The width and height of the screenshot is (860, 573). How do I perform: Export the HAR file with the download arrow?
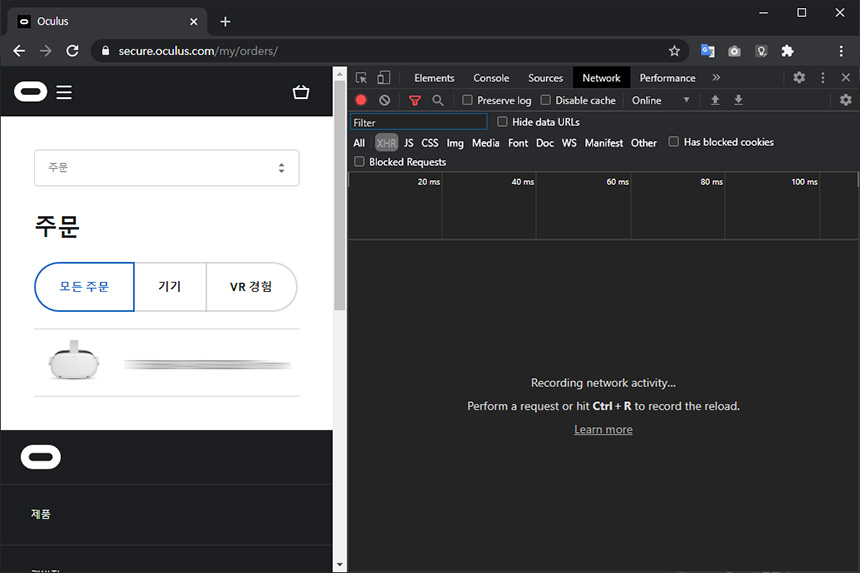(x=738, y=100)
